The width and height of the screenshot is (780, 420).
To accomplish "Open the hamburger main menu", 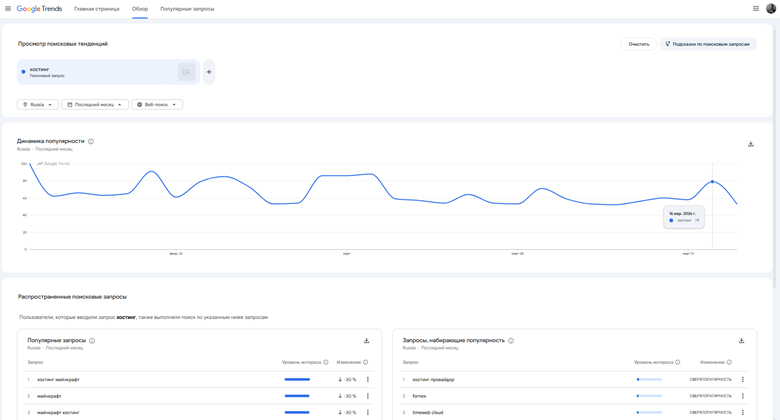I will tap(8, 8).
